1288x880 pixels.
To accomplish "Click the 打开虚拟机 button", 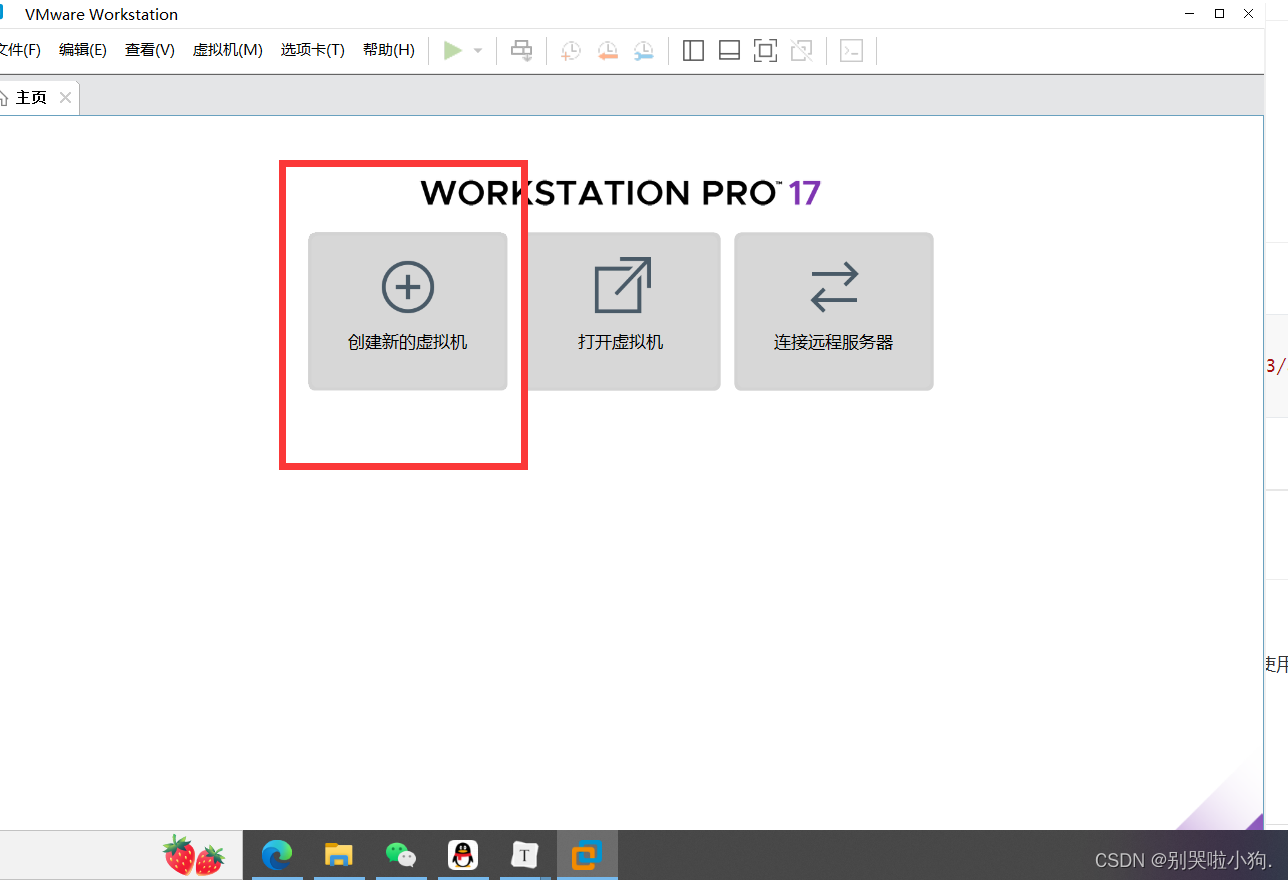I will click(621, 311).
